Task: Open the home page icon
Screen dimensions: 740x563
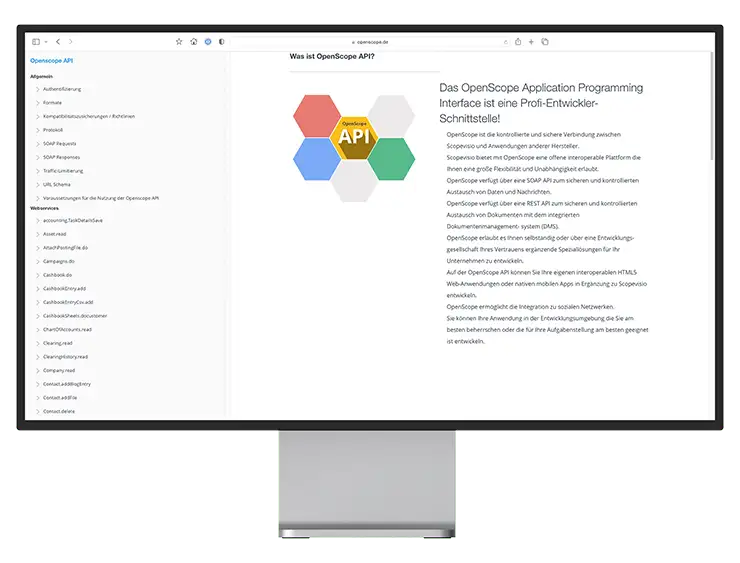Action: tap(193, 42)
